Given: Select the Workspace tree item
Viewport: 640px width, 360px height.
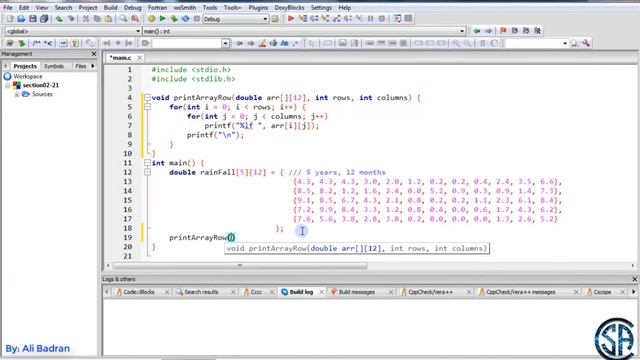Looking at the screenshot, I should pyautogui.click(x=27, y=76).
